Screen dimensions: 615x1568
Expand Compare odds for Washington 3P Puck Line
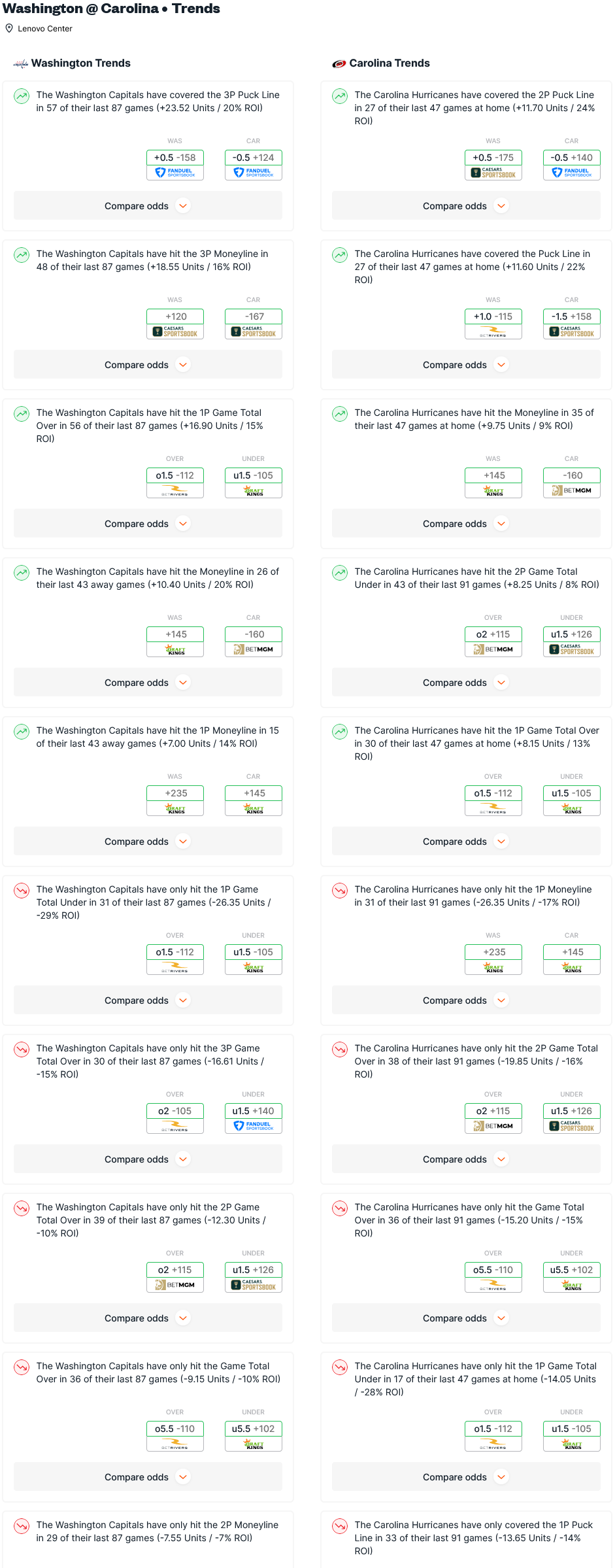(148, 206)
